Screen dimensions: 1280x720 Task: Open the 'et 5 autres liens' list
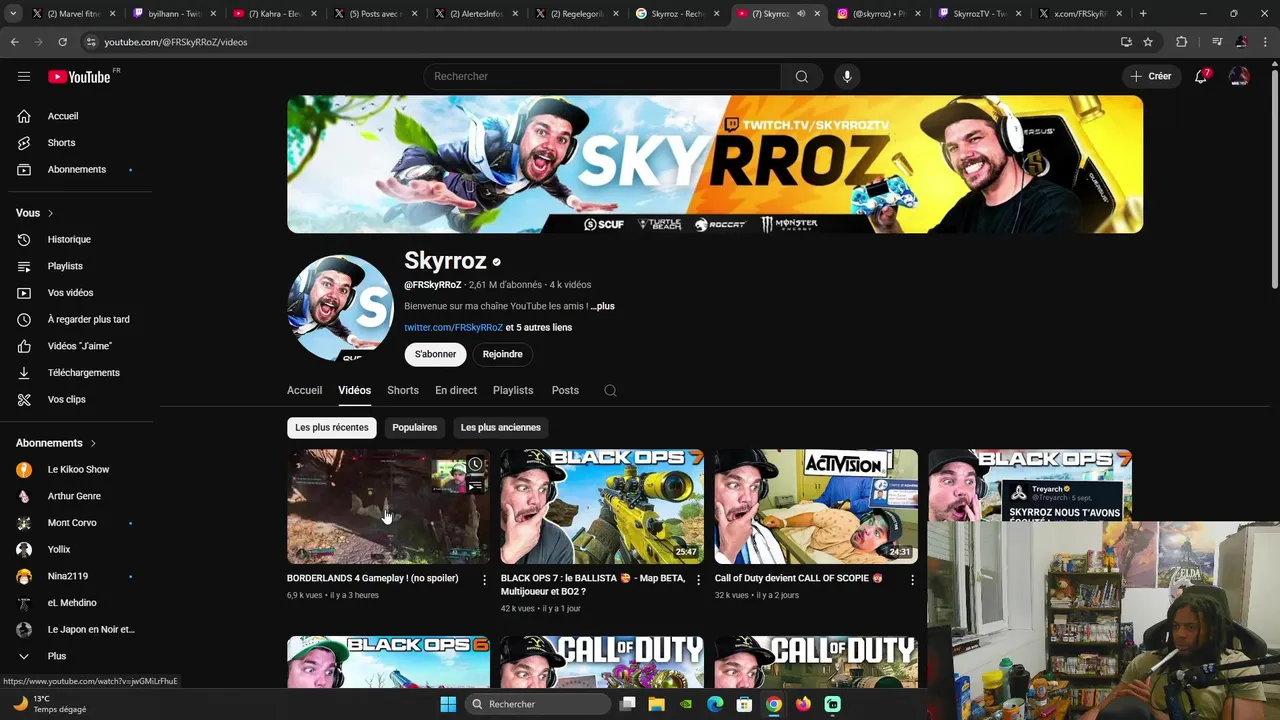tap(539, 328)
